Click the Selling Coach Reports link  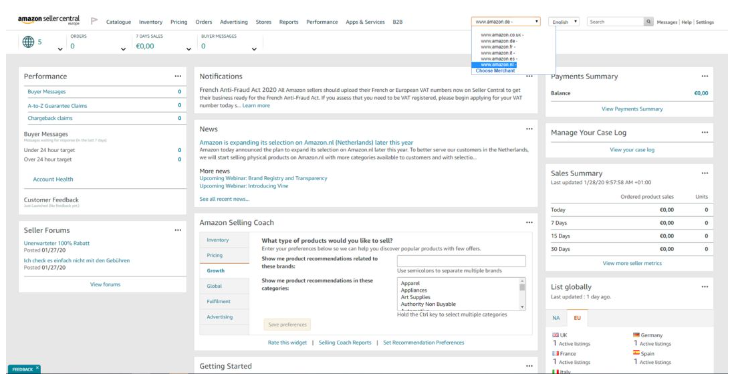click(345, 343)
